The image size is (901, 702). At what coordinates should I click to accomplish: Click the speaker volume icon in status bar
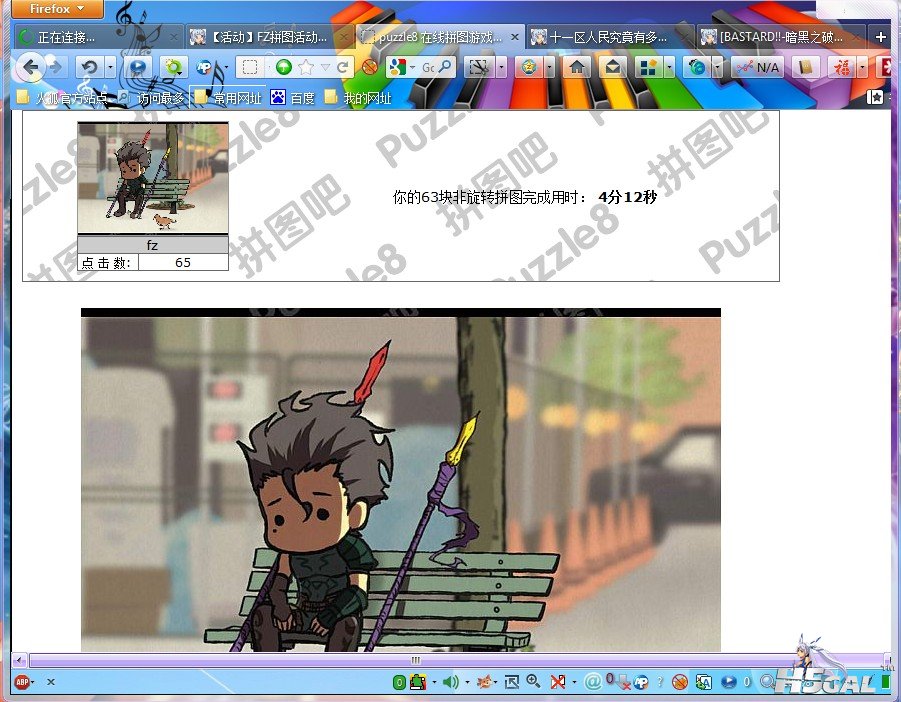pyautogui.click(x=450, y=682)
